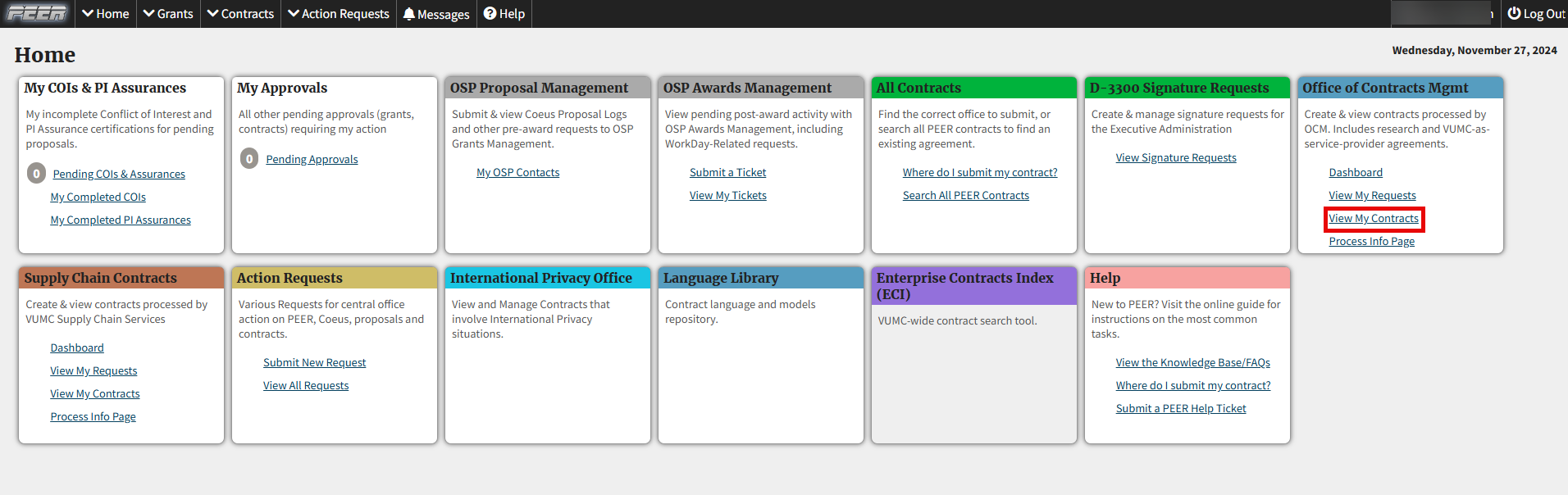Open Process Info Page under Office of Contracts Mgmt
1568x495 pixels.
coord(1371,241)
